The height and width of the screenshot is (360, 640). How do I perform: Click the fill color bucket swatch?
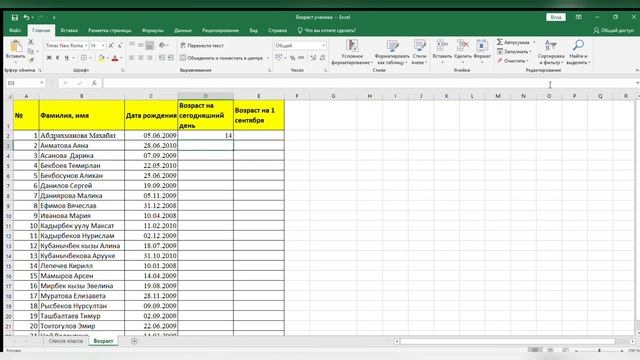(x=101, y=58)
